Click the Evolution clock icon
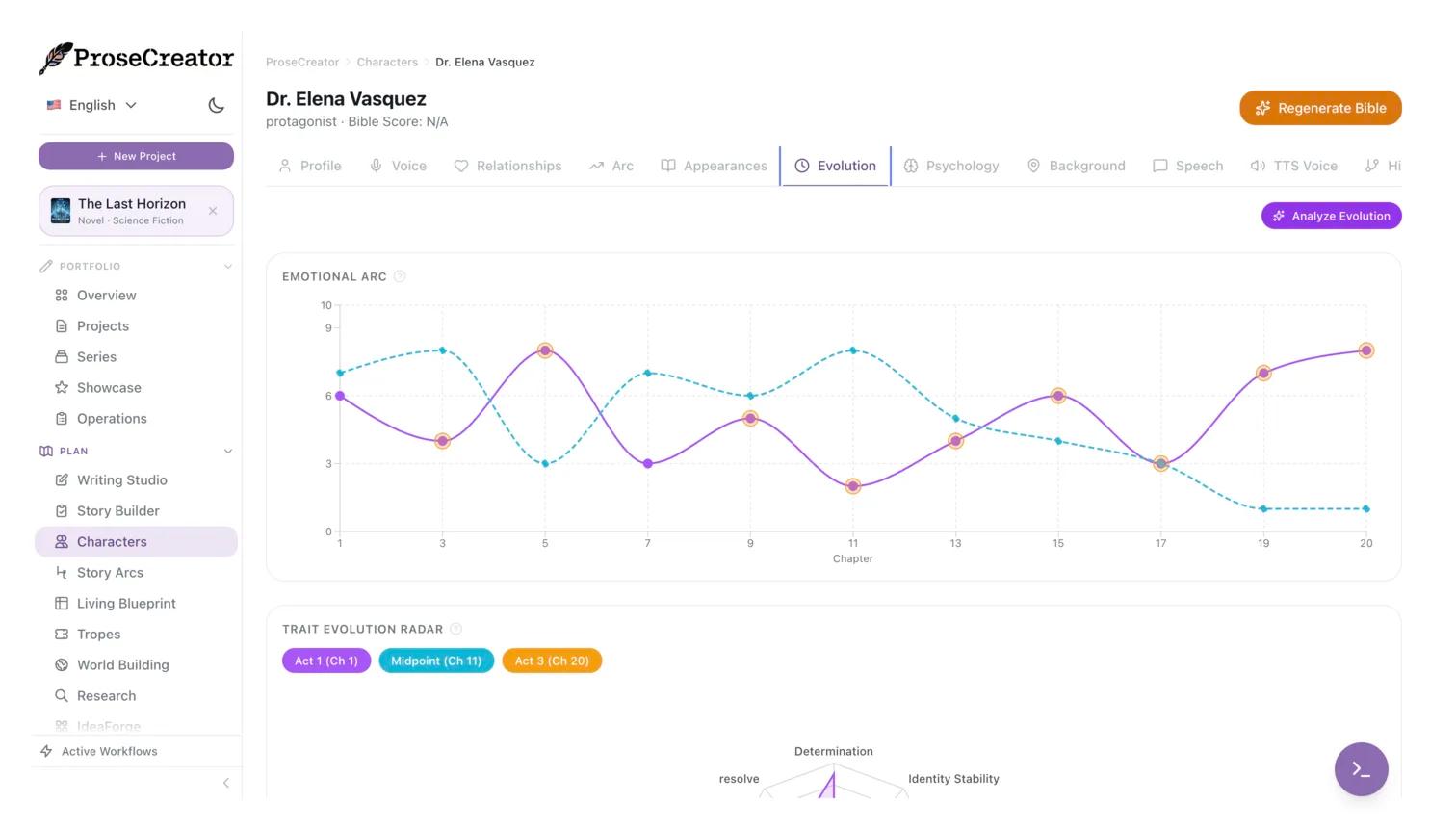This screenshot has height=829, width=1456. click(x=802, y=166)
